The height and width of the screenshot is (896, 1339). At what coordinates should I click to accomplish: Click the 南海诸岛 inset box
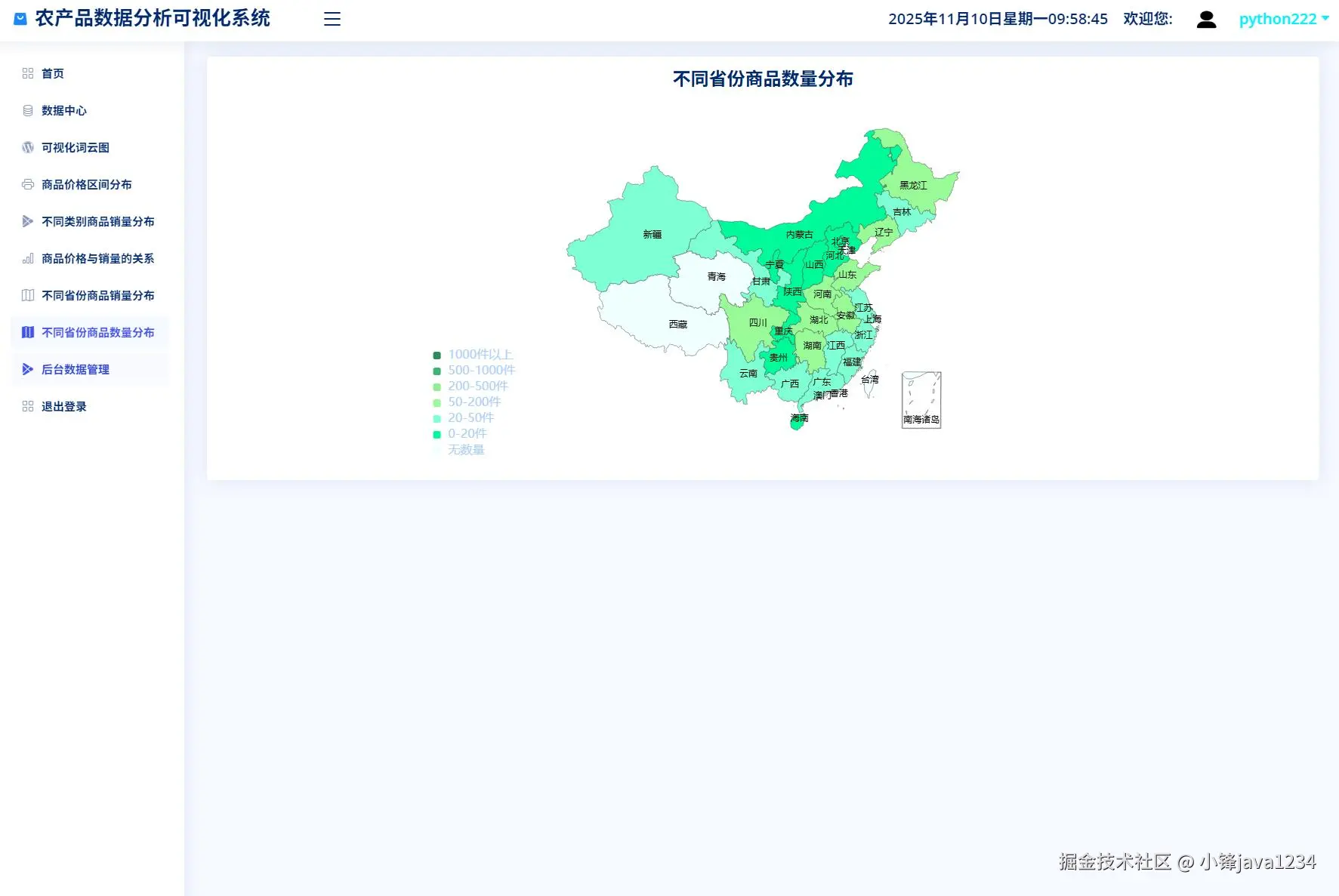tap(921, 400)
